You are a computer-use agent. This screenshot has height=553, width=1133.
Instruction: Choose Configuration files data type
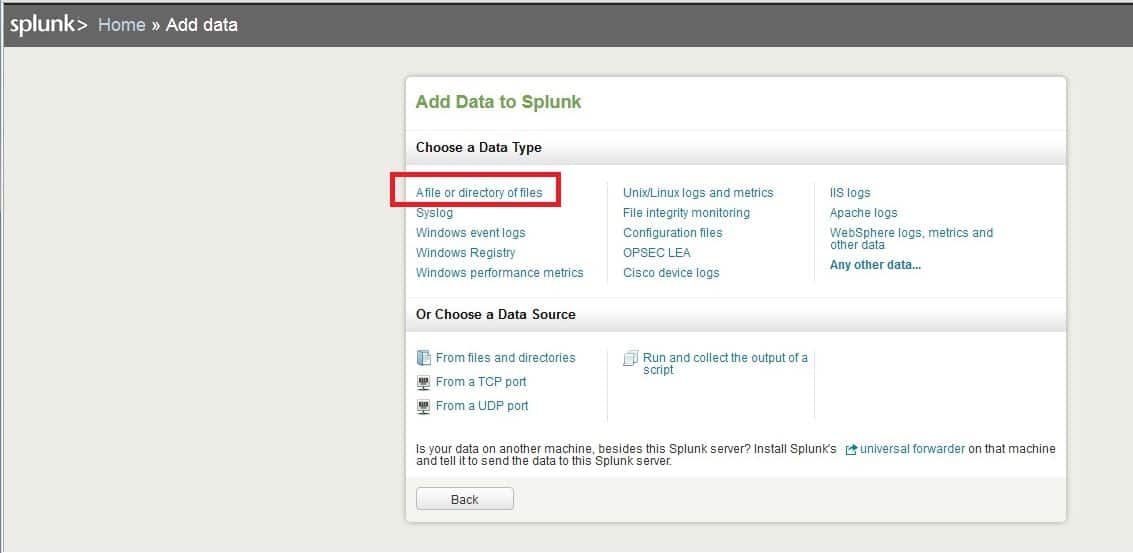(x=673, y=233)
